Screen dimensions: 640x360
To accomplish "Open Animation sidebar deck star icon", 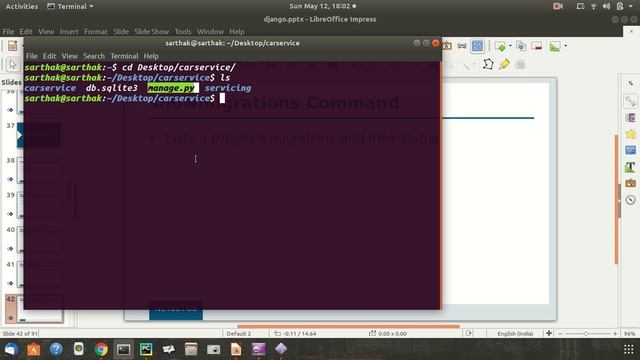I will (x=631, y=134).
